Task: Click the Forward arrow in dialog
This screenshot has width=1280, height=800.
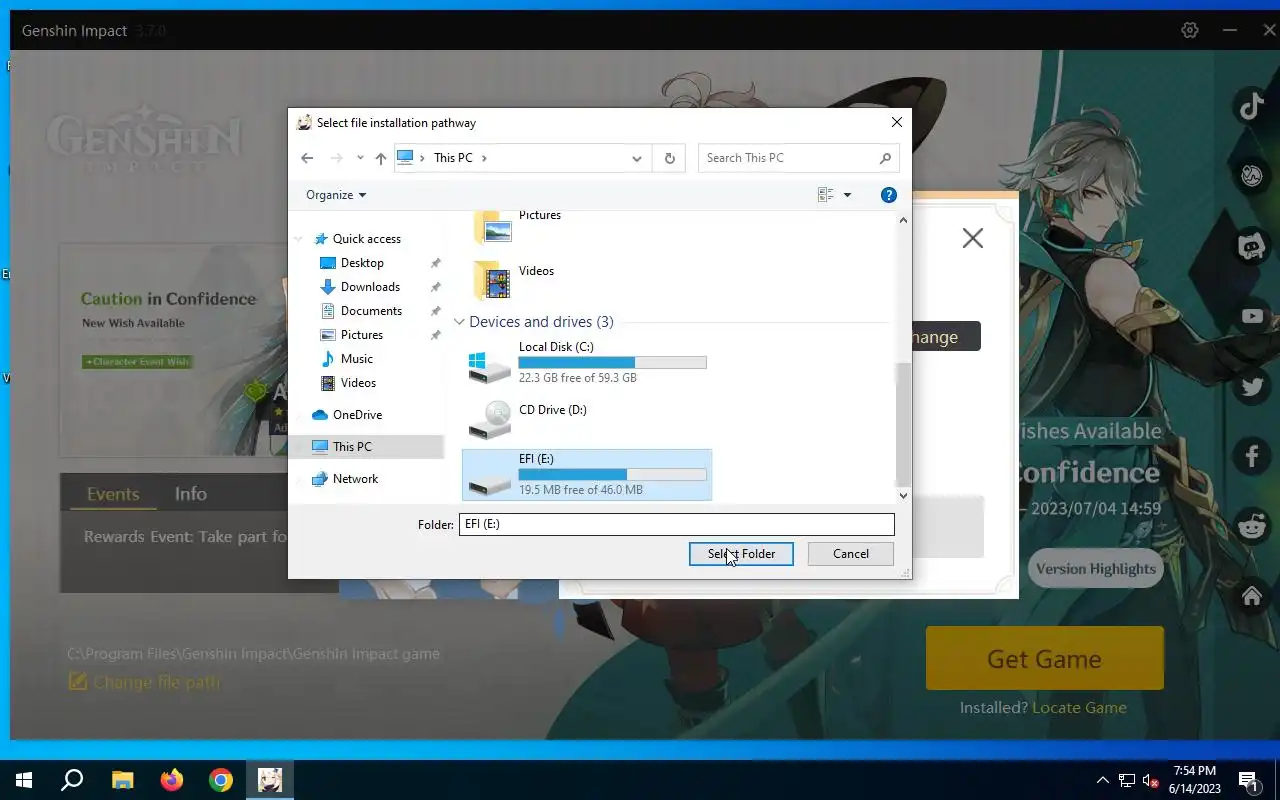Action: [x=336, y=158]
